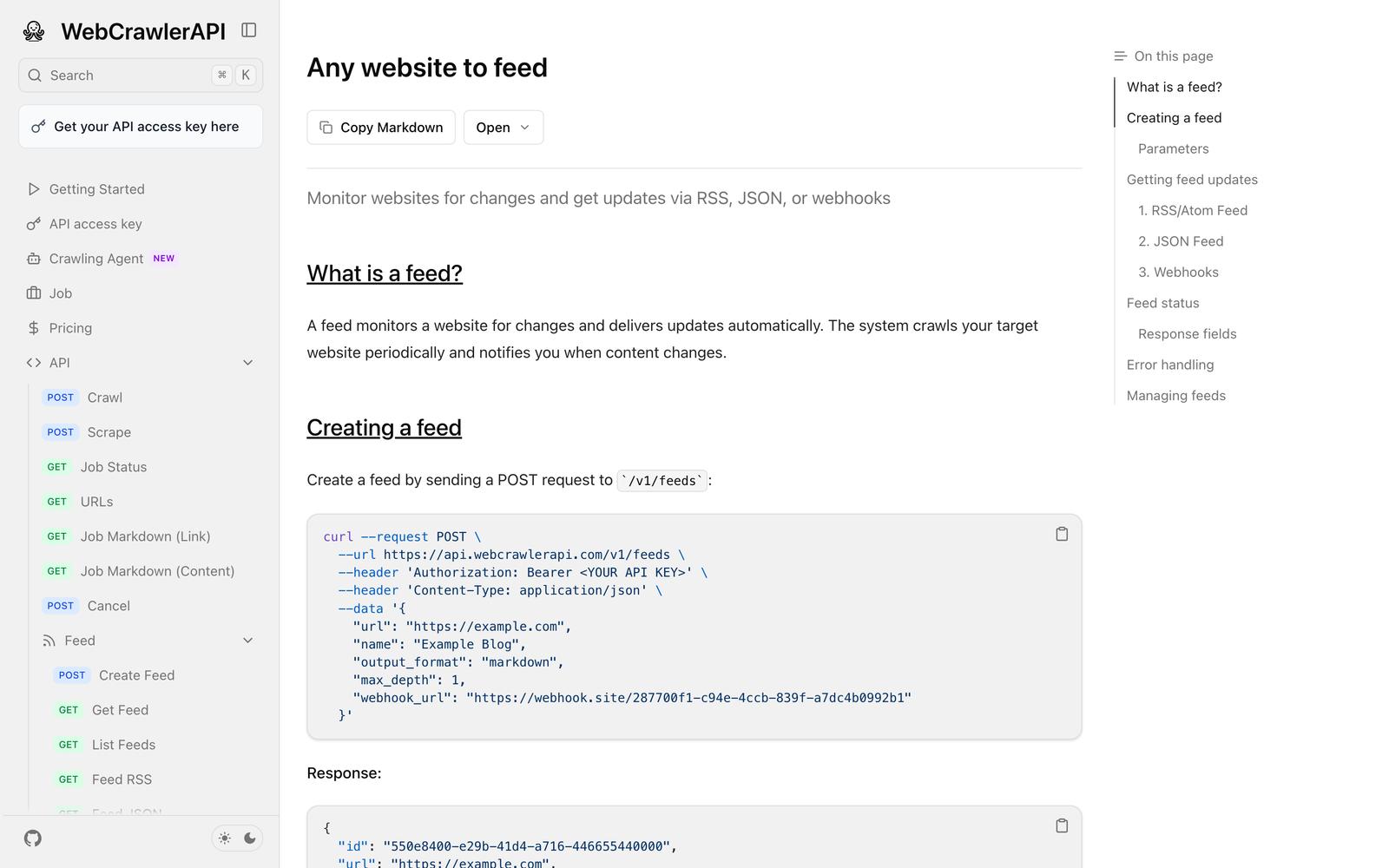Image resolution: width=1389 pixels, height=868 pixels.
Task: Collapse sidebar with the panel icon
Action: (249, 30)
